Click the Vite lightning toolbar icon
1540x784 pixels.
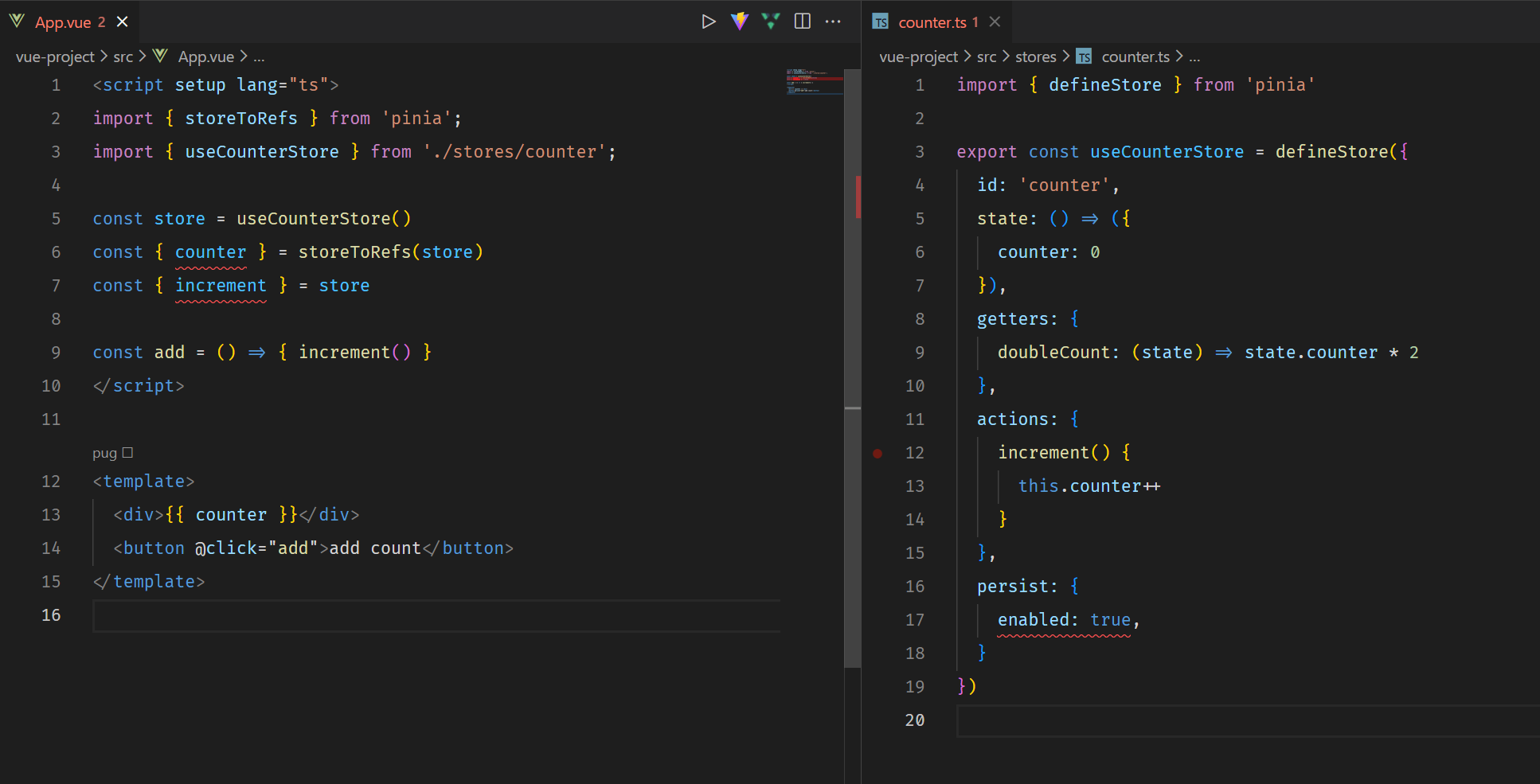pos(740,21)
